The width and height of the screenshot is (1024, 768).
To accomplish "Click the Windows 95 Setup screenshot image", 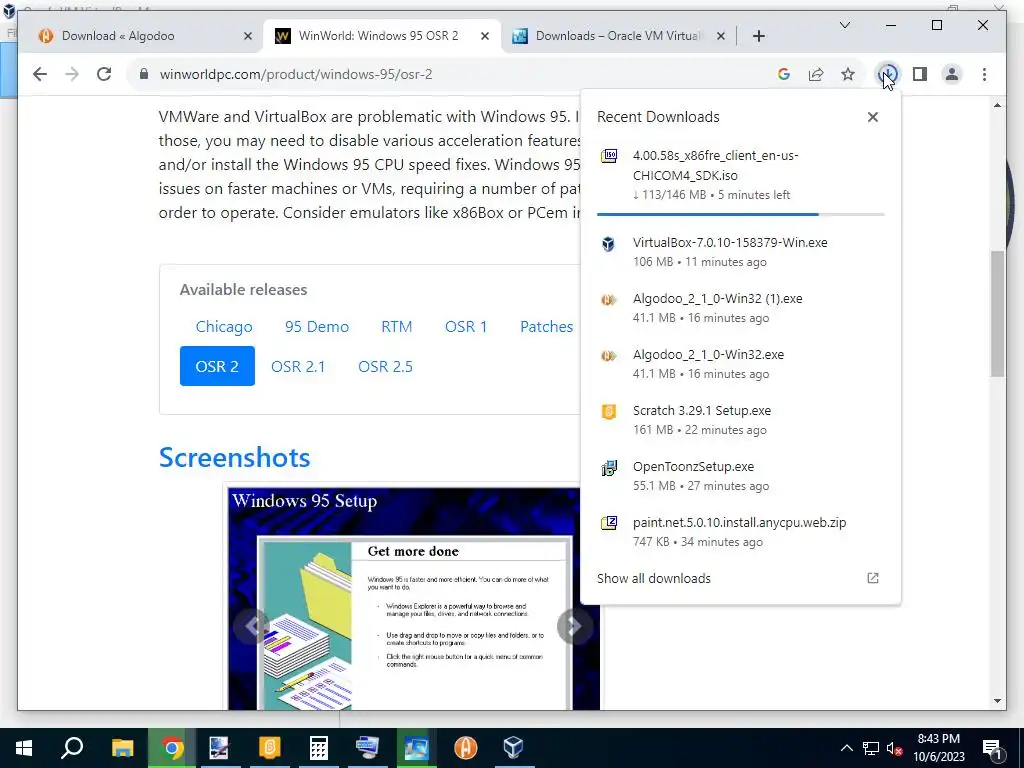I will 413,598.
